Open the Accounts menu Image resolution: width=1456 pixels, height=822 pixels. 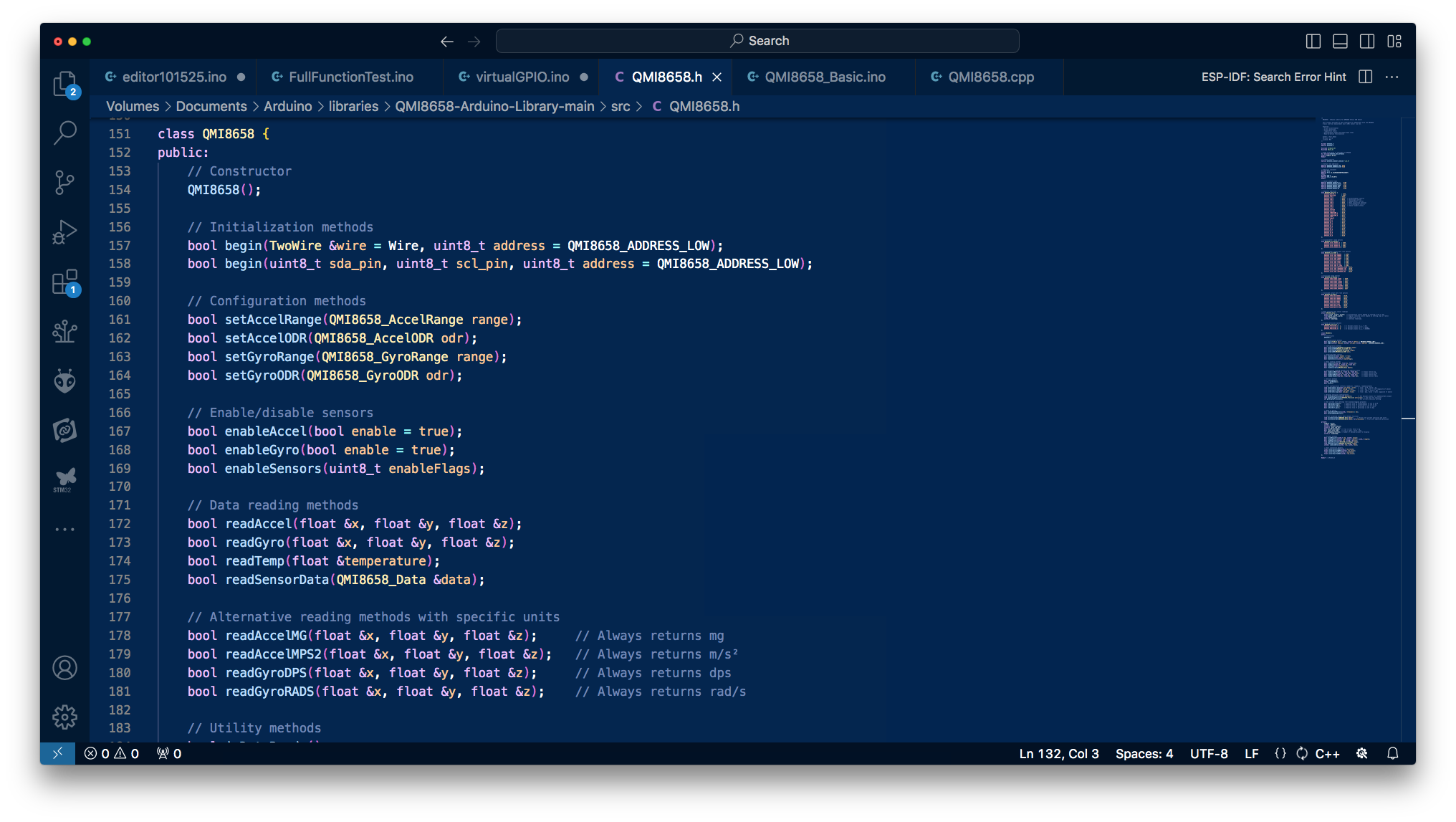[x=64, y=668]
